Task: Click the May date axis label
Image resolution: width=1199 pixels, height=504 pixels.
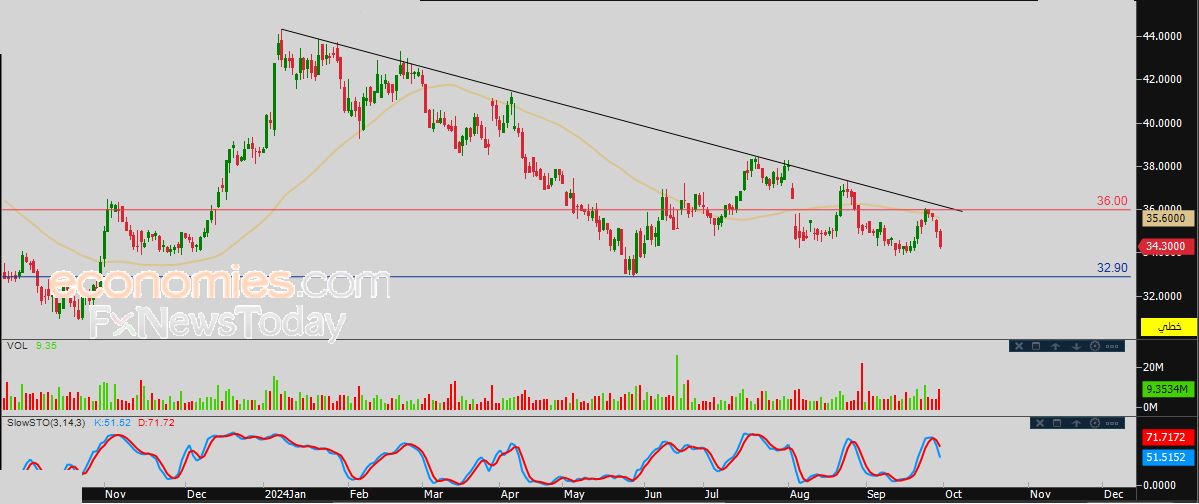Action: (x=574, y=495)
